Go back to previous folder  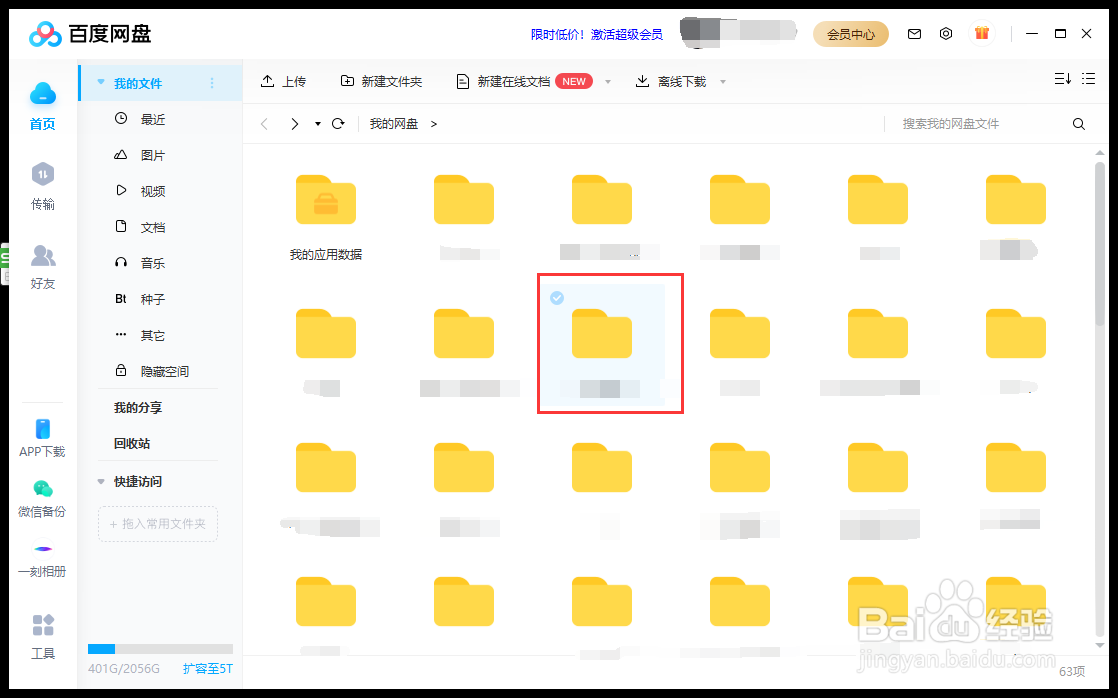click(265, 124)
